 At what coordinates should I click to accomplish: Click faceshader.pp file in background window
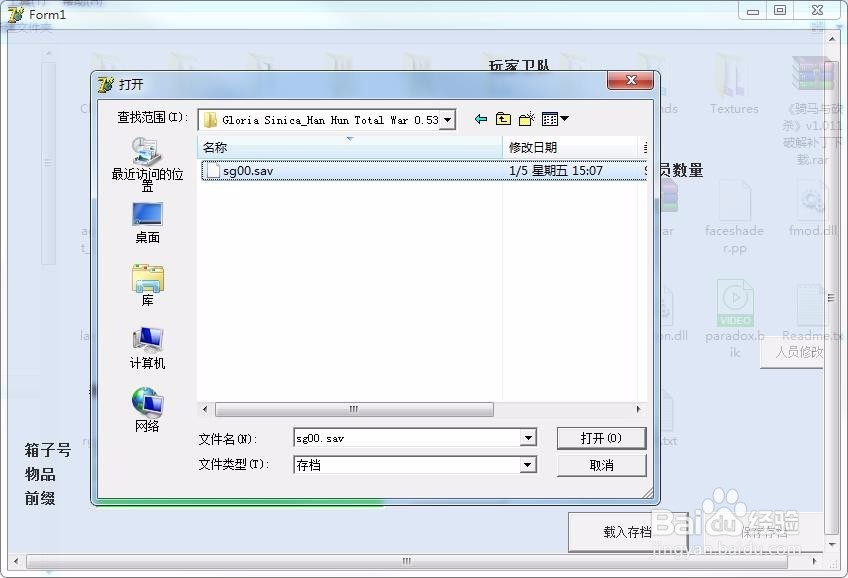pyautogui.click(x=734, y=217)
